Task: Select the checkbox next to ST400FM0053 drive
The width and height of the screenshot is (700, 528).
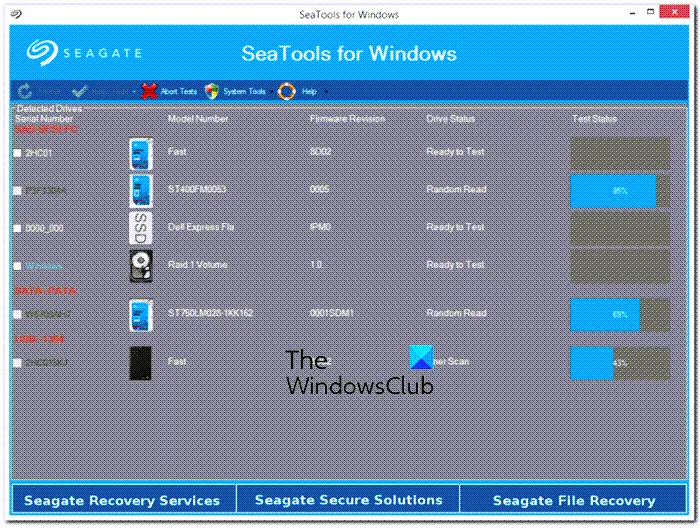Action: (17, 191)
